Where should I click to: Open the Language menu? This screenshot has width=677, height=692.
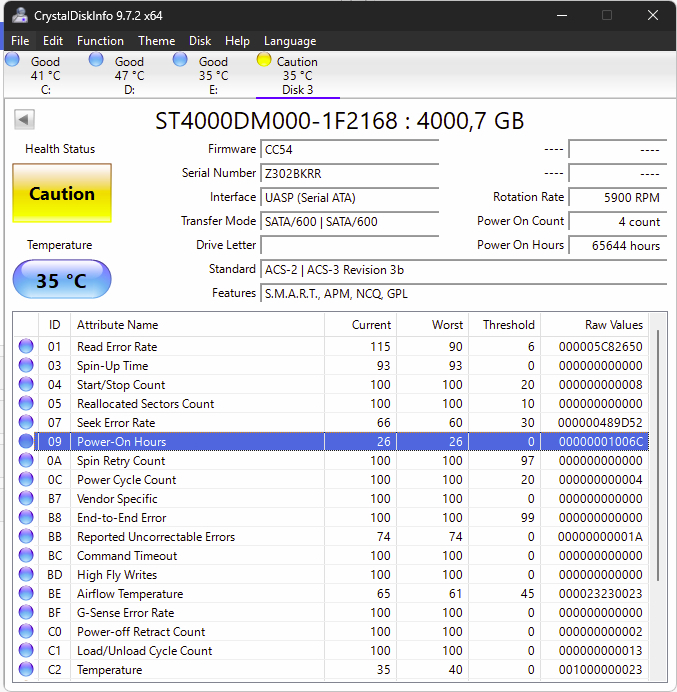[290, 41]
